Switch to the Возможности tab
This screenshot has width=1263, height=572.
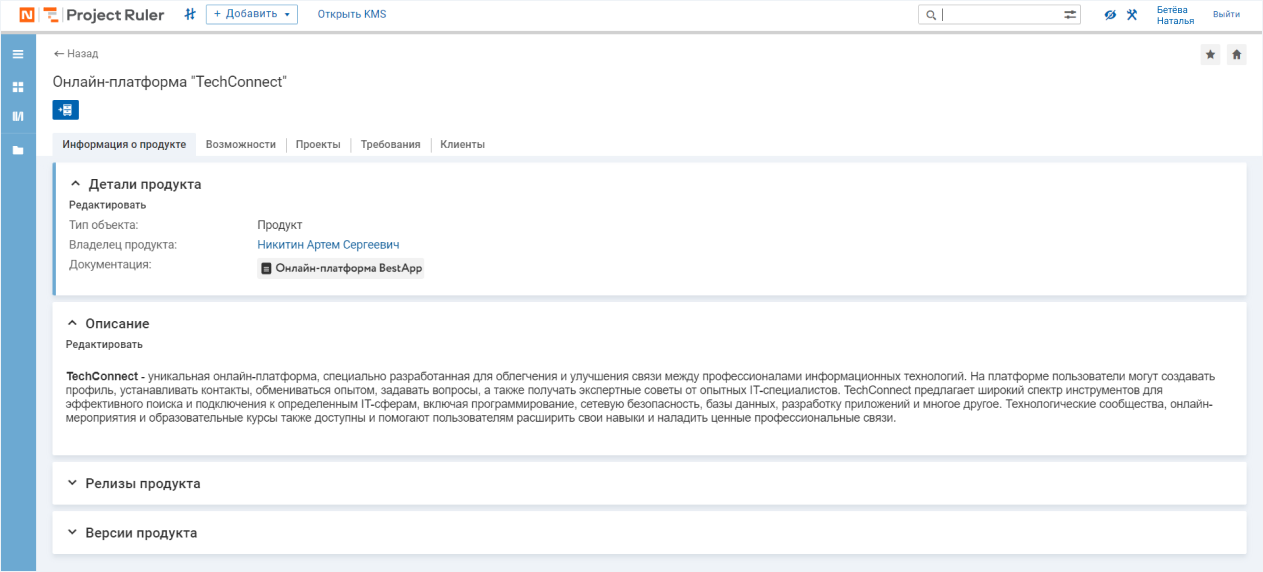(x=241, y=144)
